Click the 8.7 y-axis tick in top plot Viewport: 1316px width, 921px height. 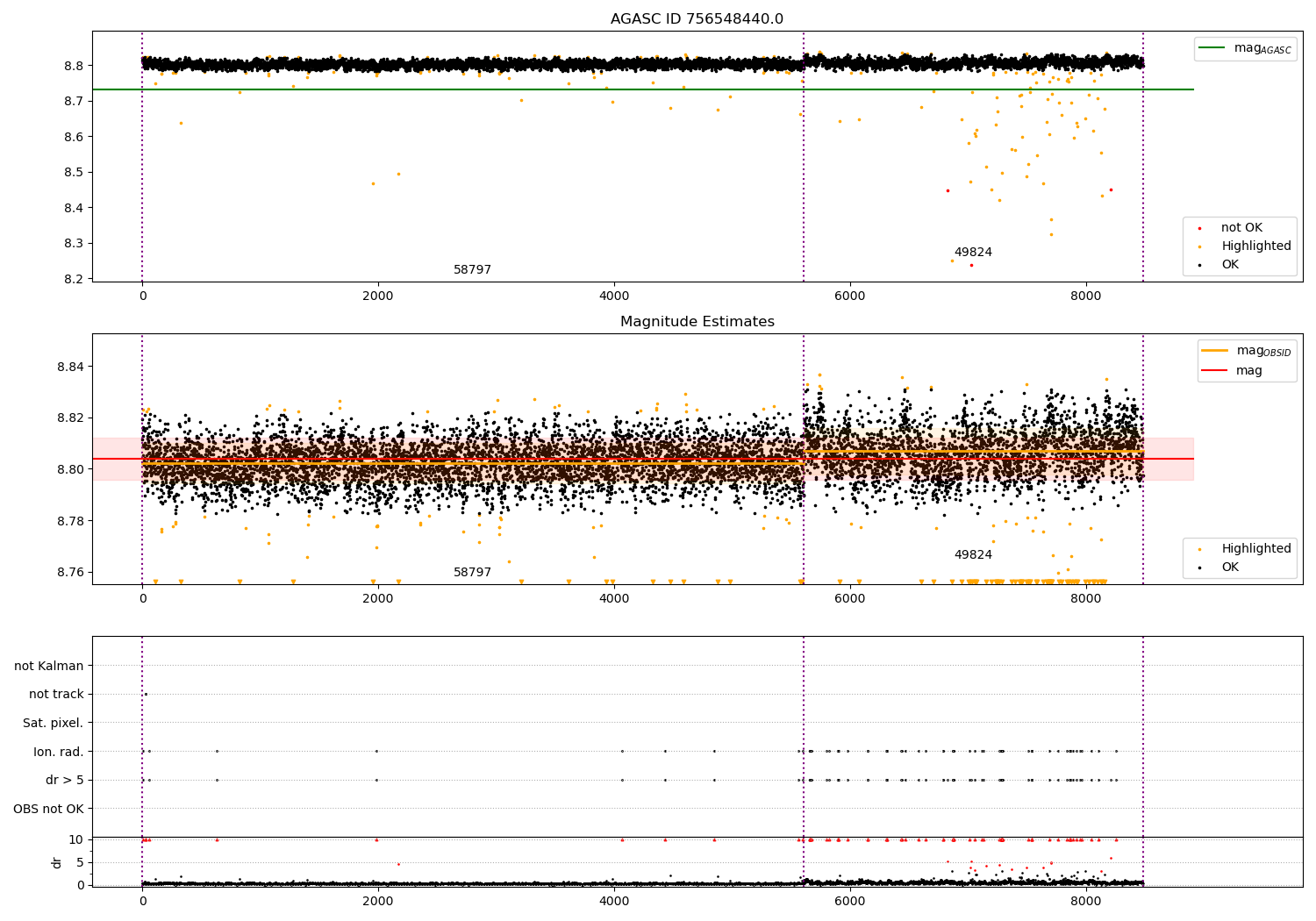click(74, 102)
